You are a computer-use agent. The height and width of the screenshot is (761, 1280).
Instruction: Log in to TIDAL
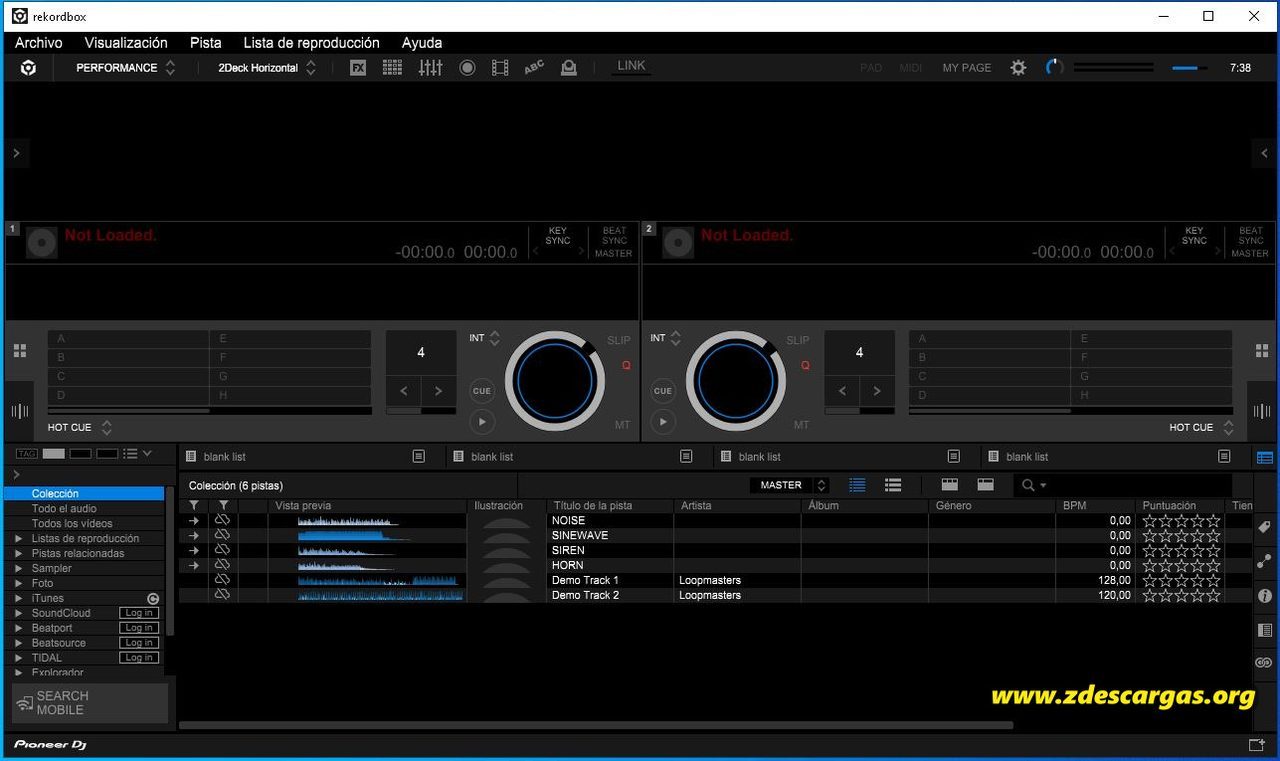click(x=139, y=658)
